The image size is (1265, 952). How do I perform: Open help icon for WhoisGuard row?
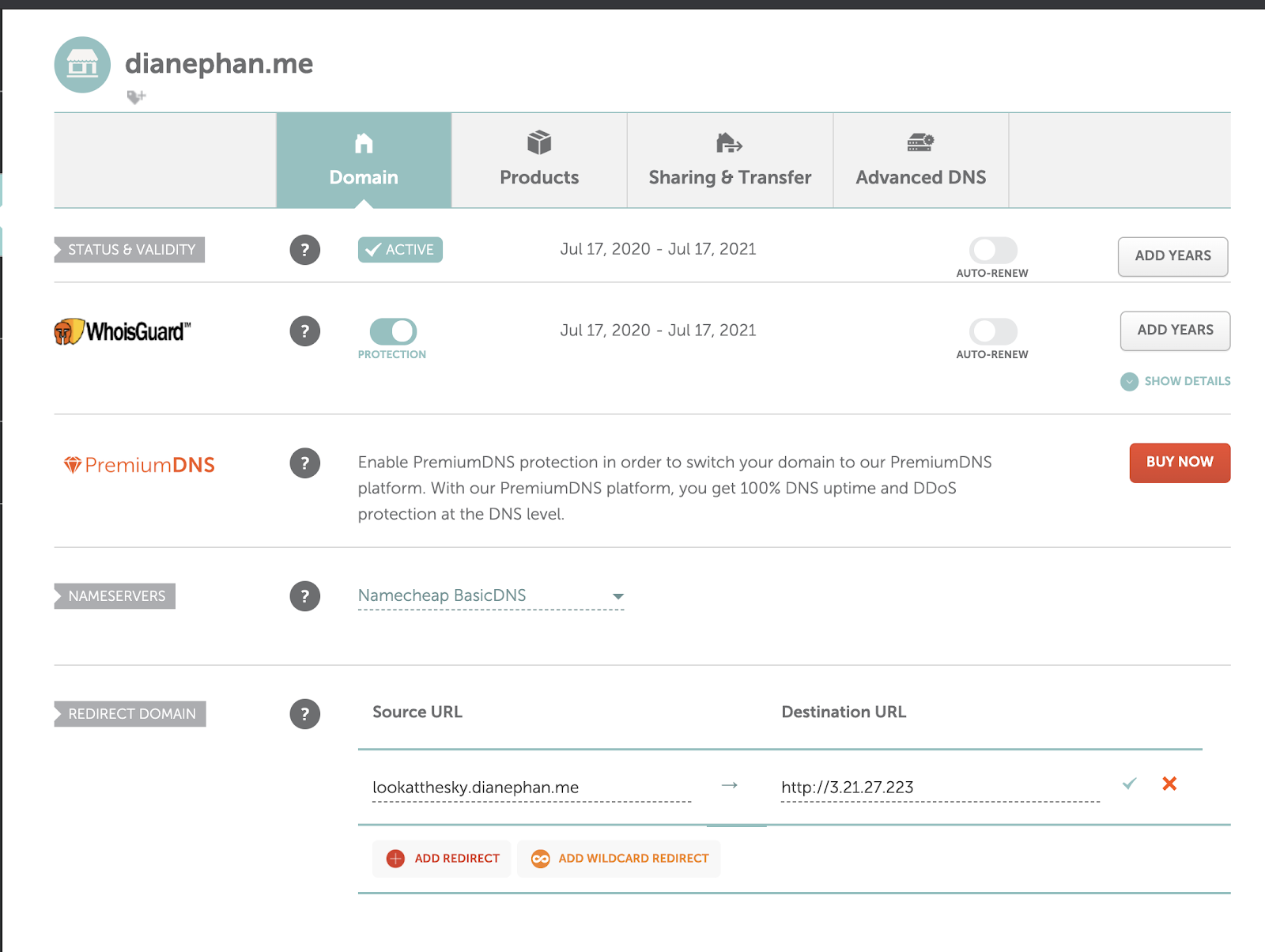click(x=305, y=331)
